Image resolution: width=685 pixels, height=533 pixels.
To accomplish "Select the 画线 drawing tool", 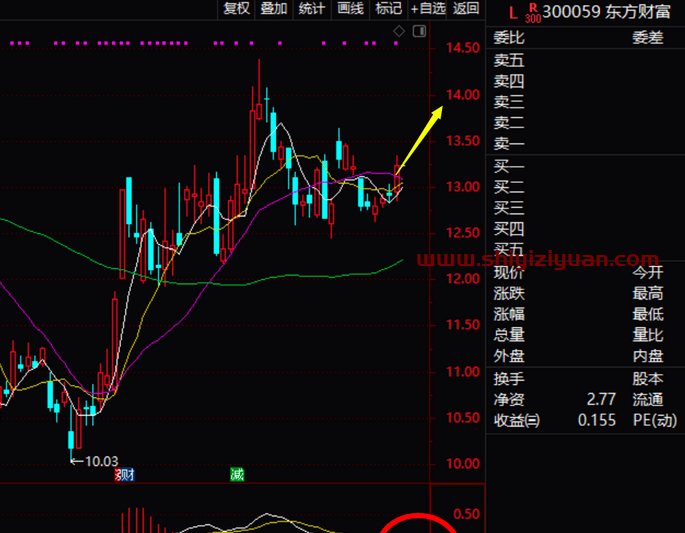I will [x=350, y=9].
